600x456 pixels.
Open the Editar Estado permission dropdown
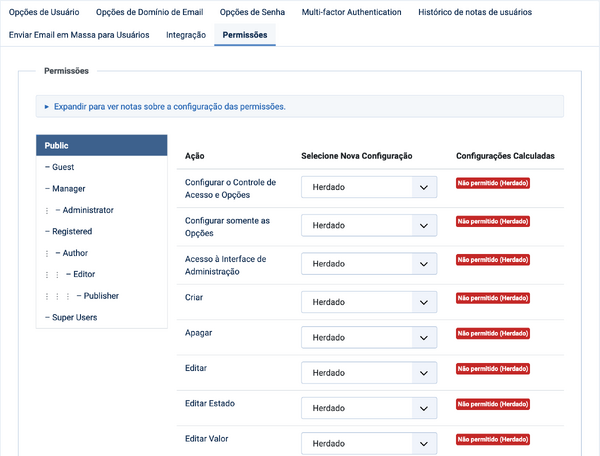[x=369, y=408]
